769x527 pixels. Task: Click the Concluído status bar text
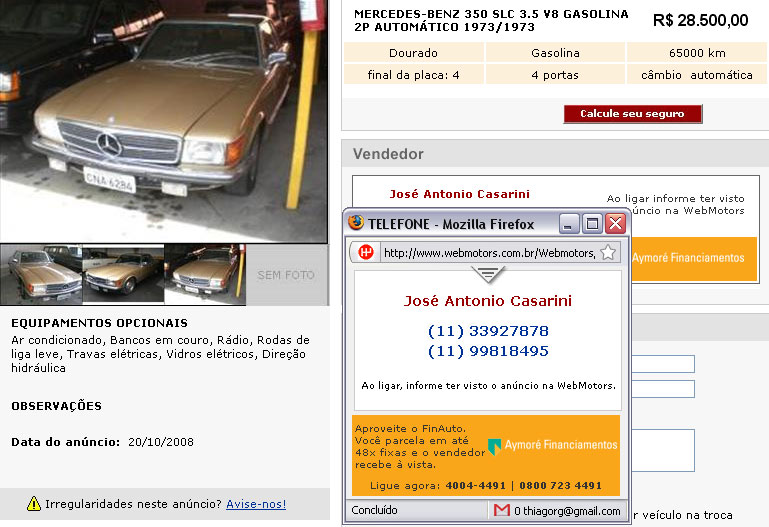(374, 510)
